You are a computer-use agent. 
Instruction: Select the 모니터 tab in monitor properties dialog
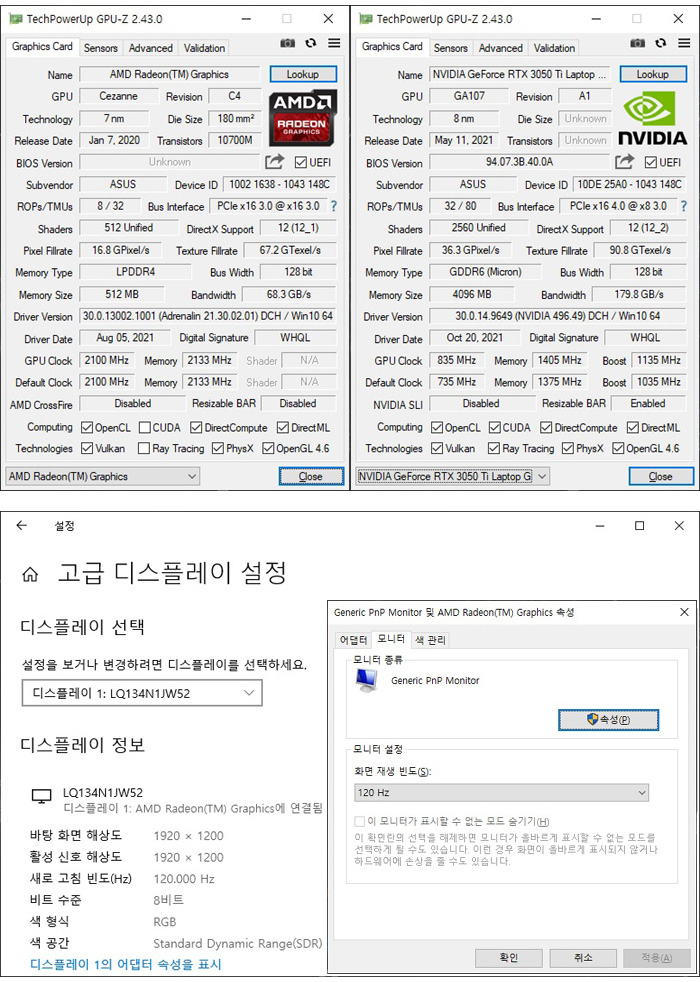391,639
